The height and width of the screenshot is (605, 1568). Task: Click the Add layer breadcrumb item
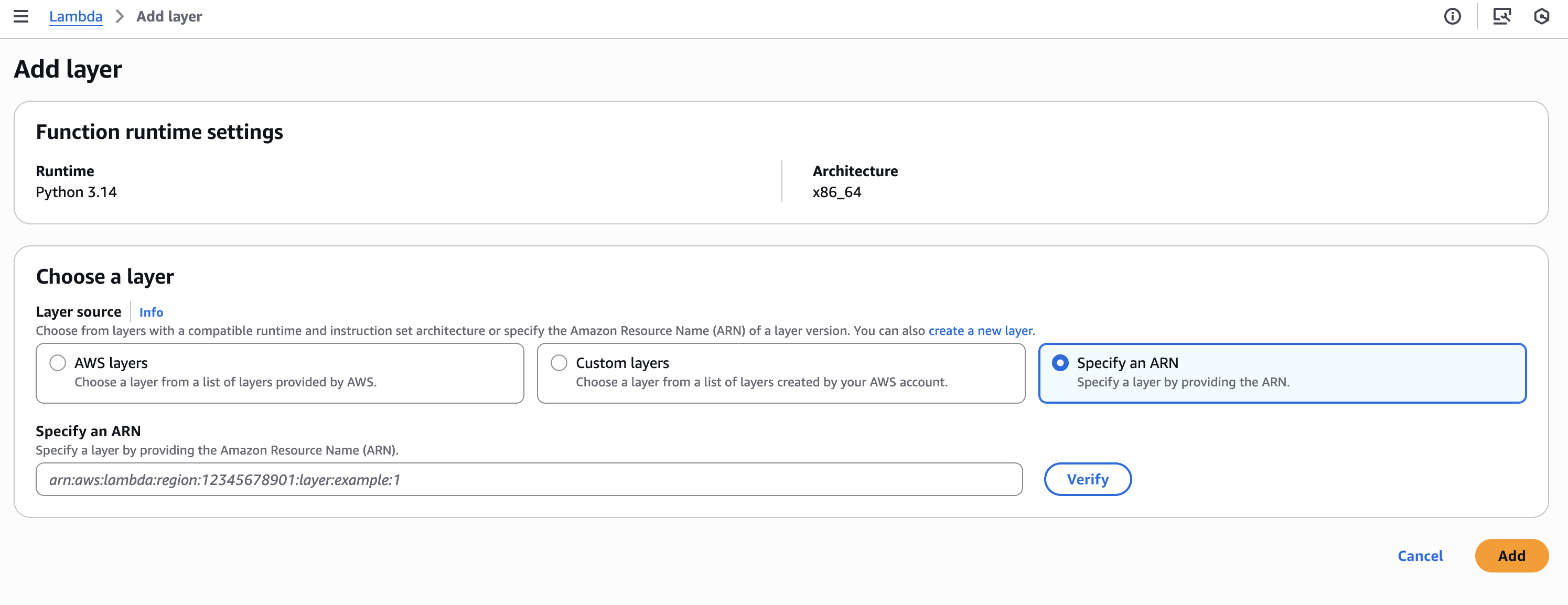pos(169,16)
